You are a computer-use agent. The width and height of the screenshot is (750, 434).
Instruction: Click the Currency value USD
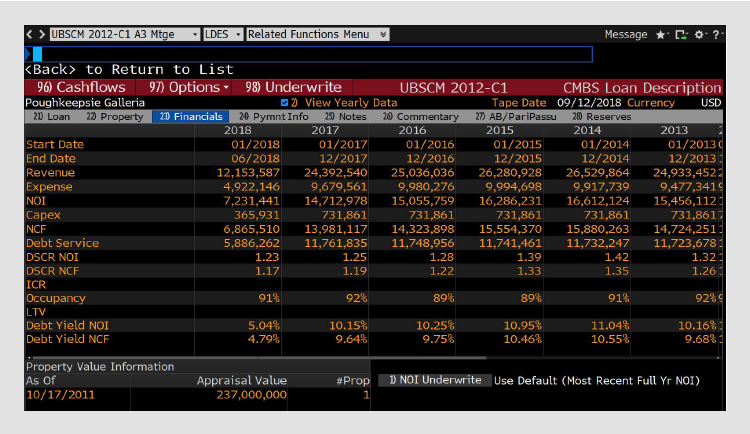pos(711,103)
